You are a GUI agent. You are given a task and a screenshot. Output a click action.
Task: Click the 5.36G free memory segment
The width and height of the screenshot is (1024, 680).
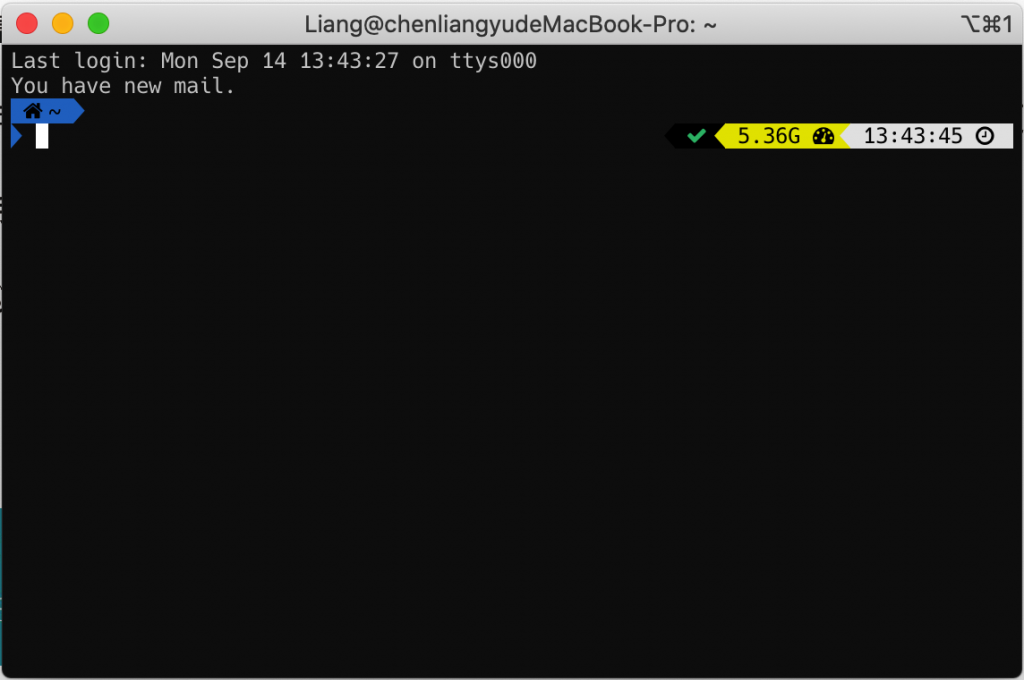tap(782, 136)
